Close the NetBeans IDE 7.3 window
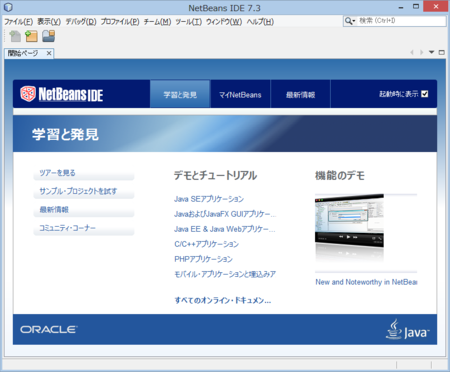 click(436, 7)
